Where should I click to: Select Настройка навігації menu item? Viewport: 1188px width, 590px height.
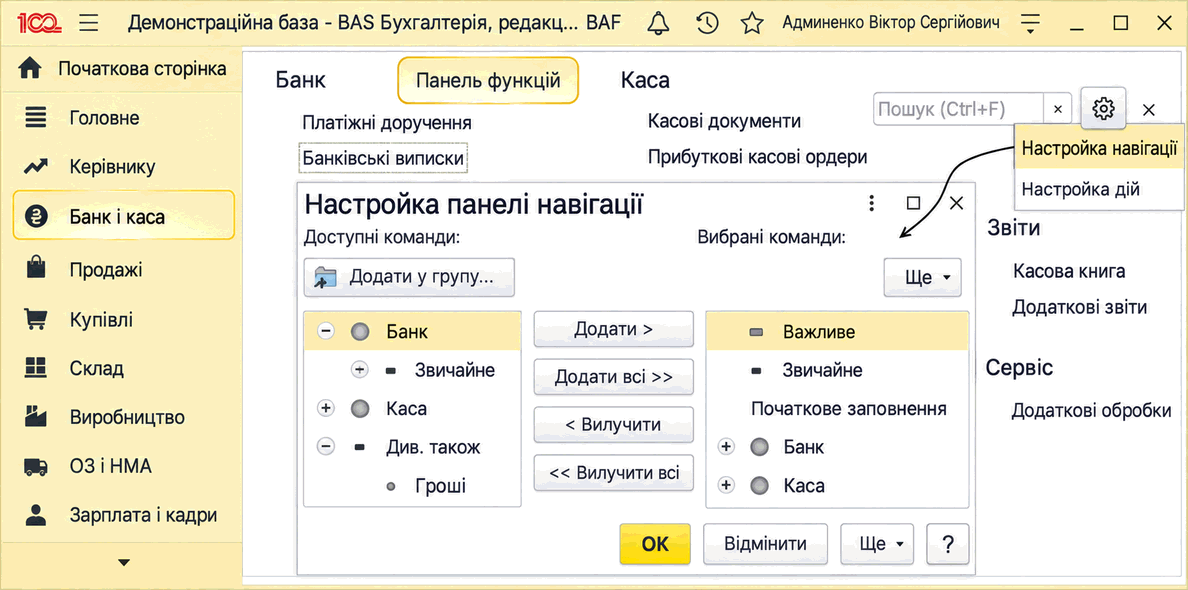1099,148
